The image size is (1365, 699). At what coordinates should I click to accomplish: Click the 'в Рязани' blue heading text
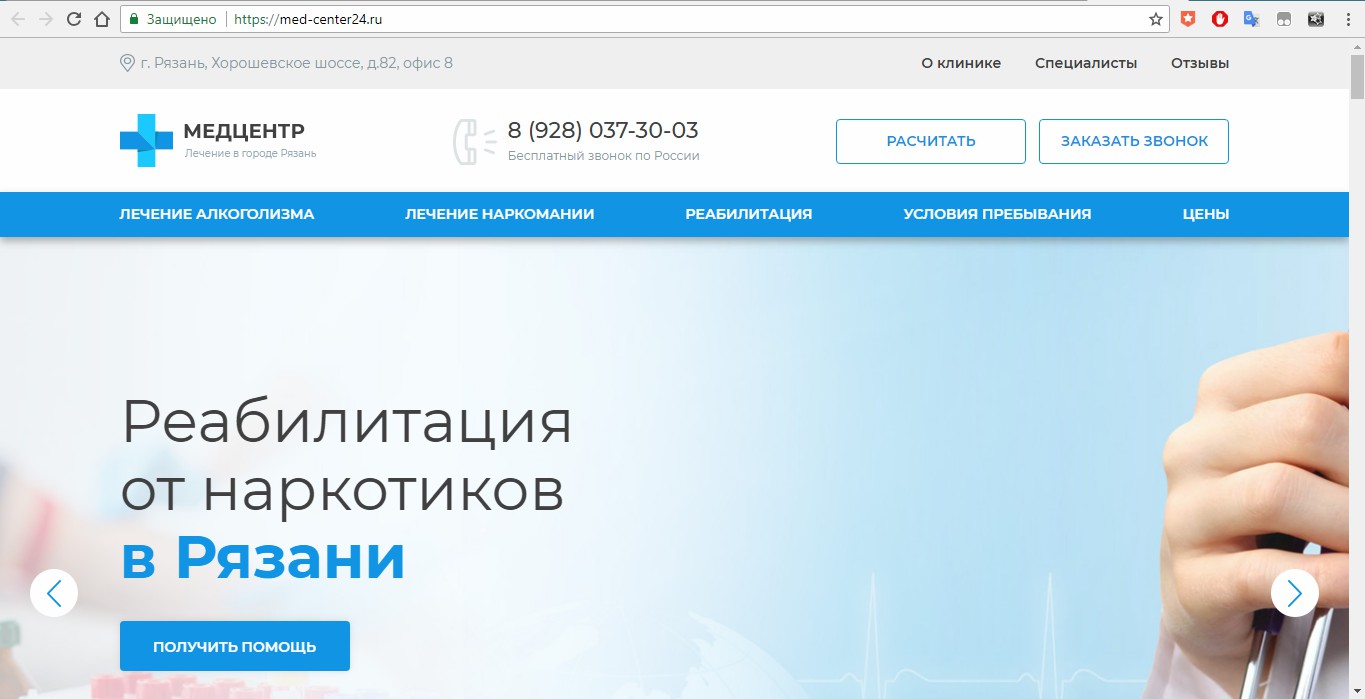click(263, 558)
